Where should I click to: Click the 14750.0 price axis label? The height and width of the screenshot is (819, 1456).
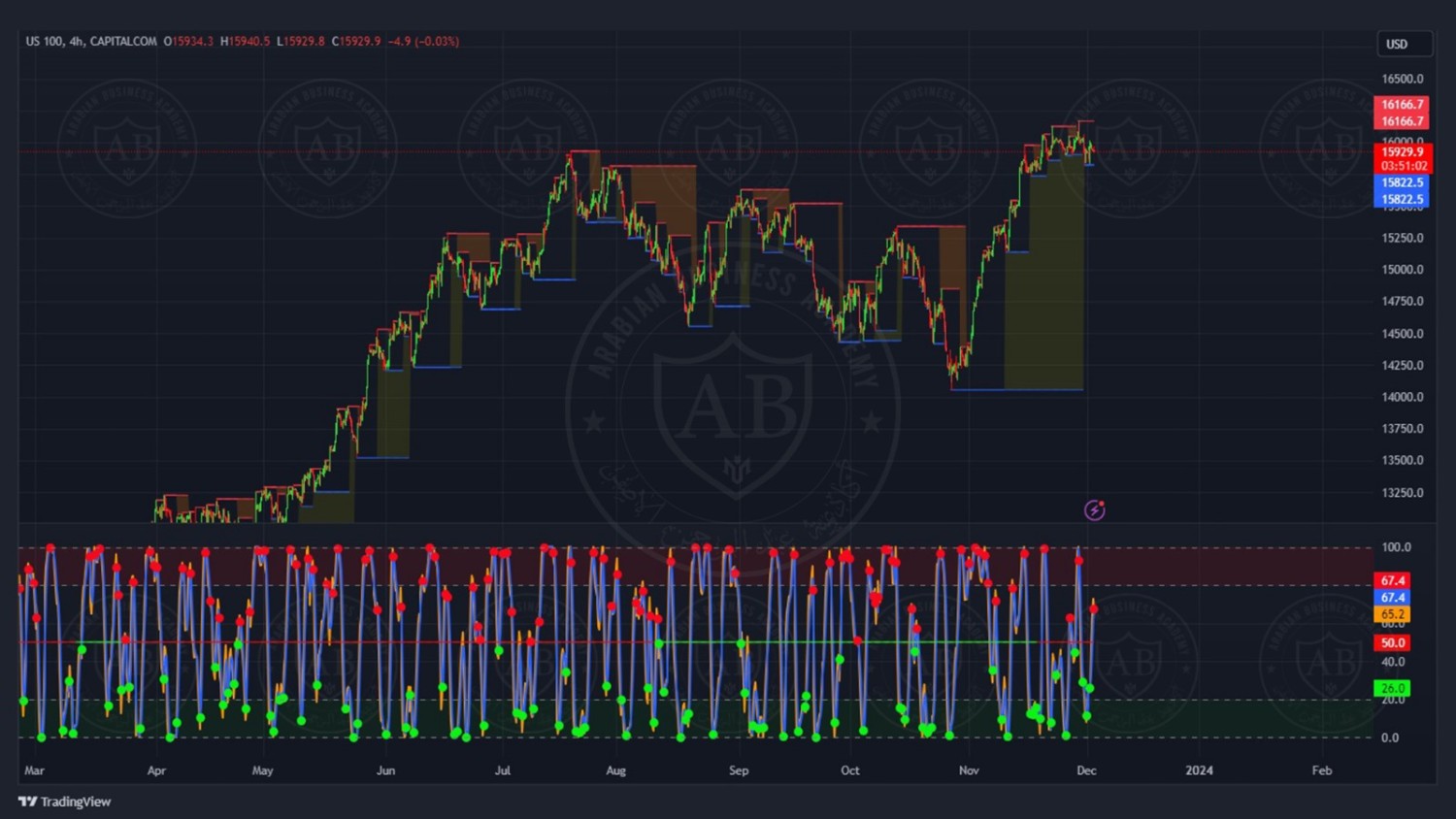[1403, 302]
